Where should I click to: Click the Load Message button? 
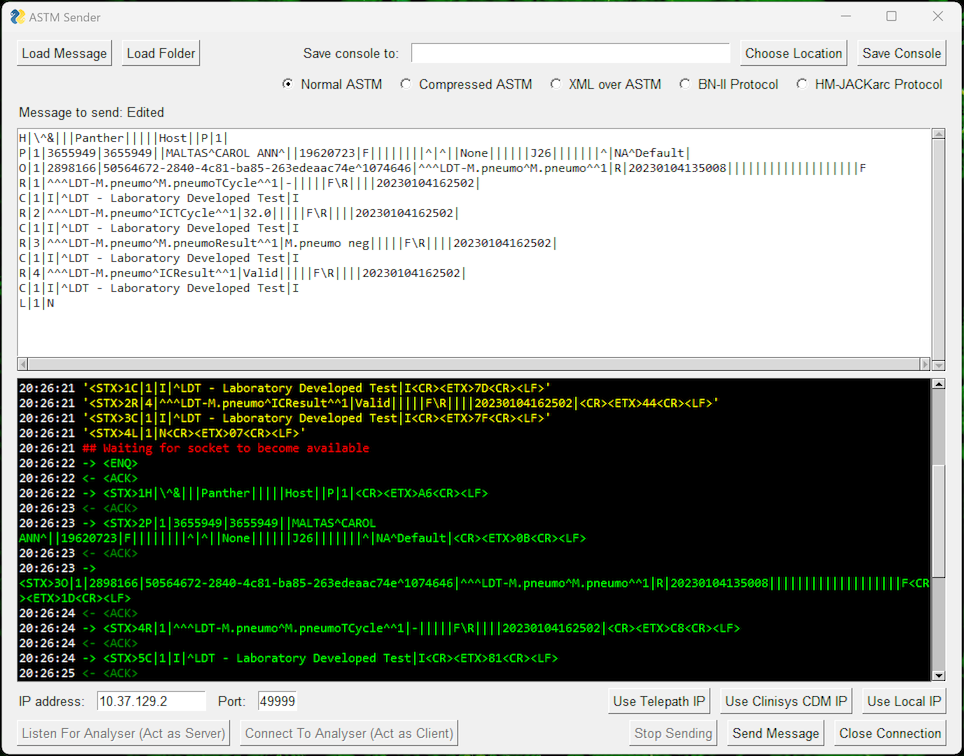pyautogui.click(x=65, y=53)
